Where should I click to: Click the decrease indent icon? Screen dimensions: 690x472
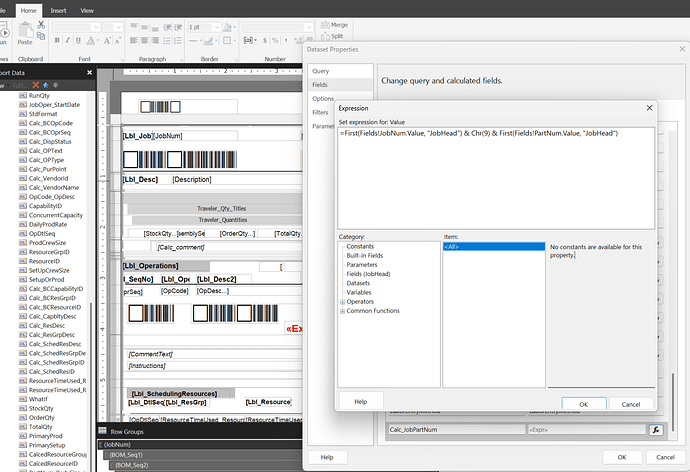(x=167, y=27)
